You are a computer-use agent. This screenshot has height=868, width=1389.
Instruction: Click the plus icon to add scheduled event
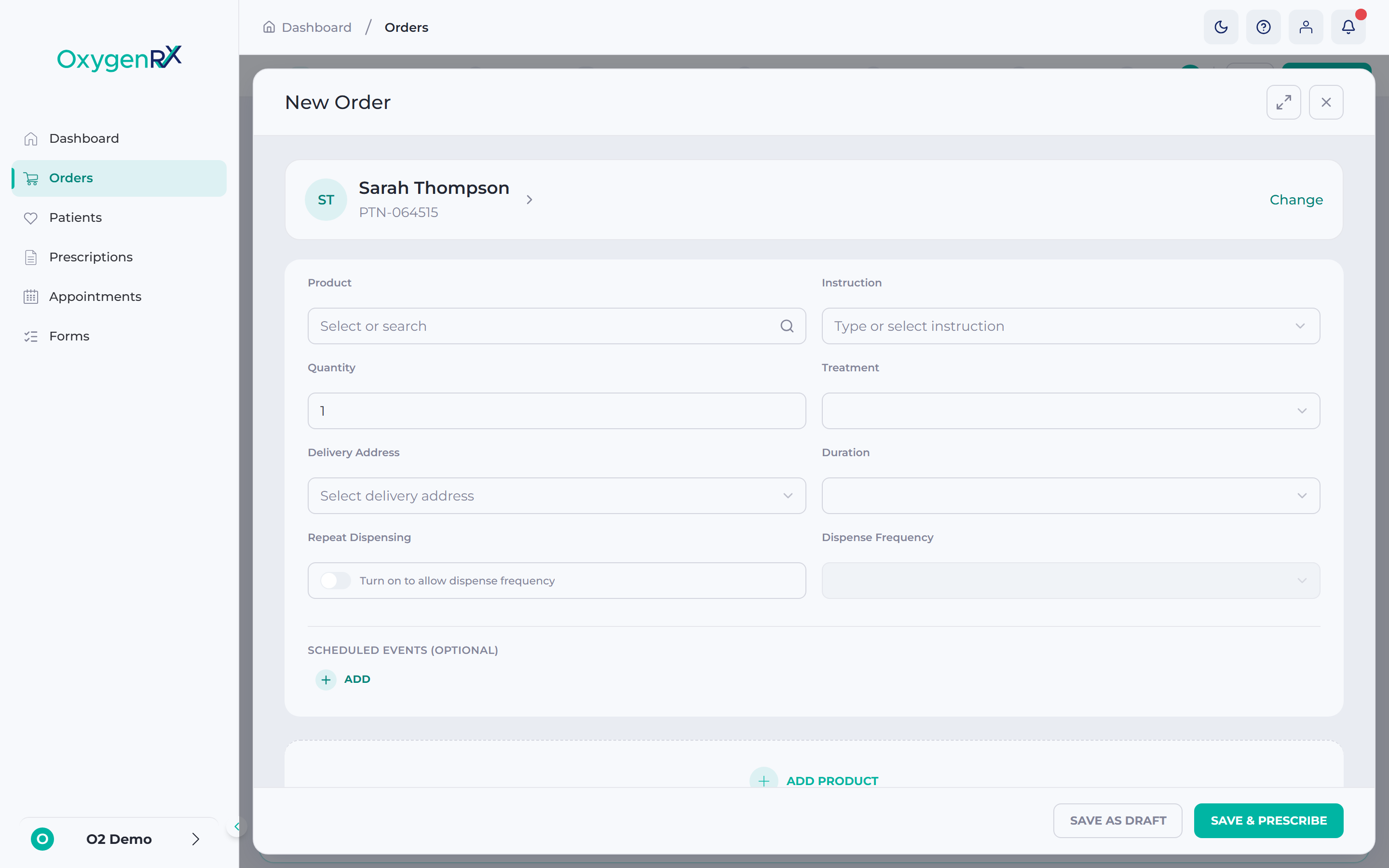(x=326, y=680)
